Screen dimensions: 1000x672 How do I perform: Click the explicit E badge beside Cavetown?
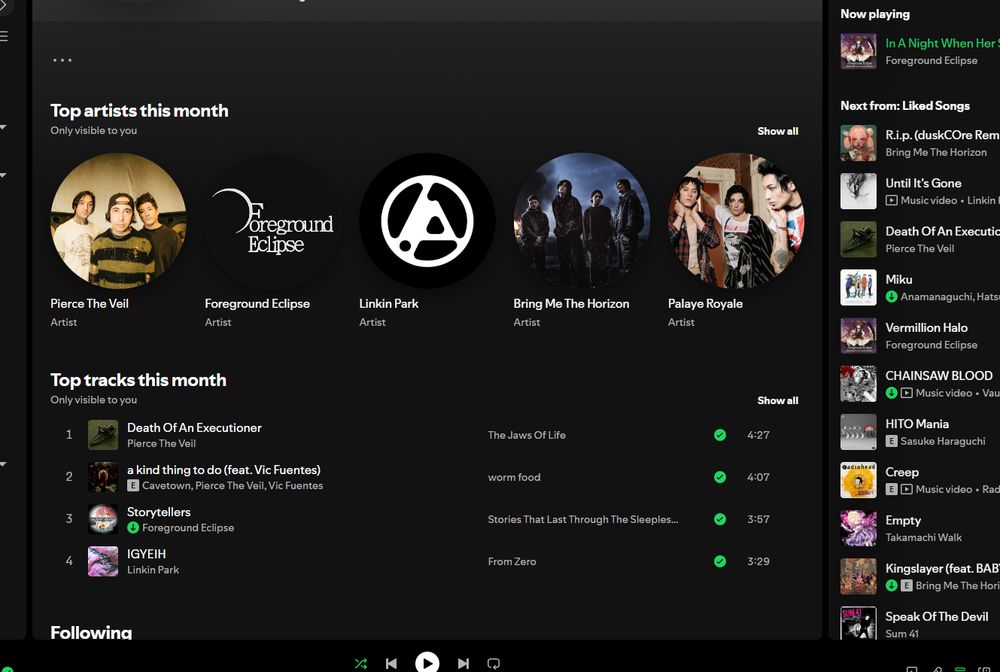coord(133,485)
